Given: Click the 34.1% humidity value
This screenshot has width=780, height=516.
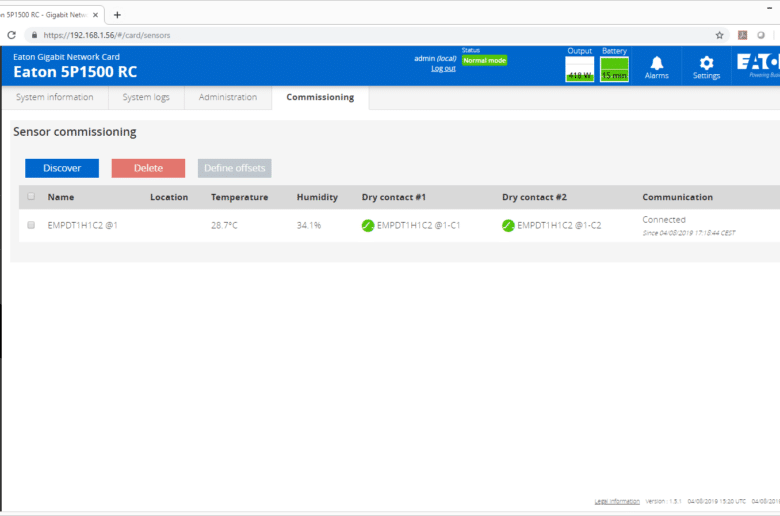Looking at the screenshot, I should coord(309,225).
